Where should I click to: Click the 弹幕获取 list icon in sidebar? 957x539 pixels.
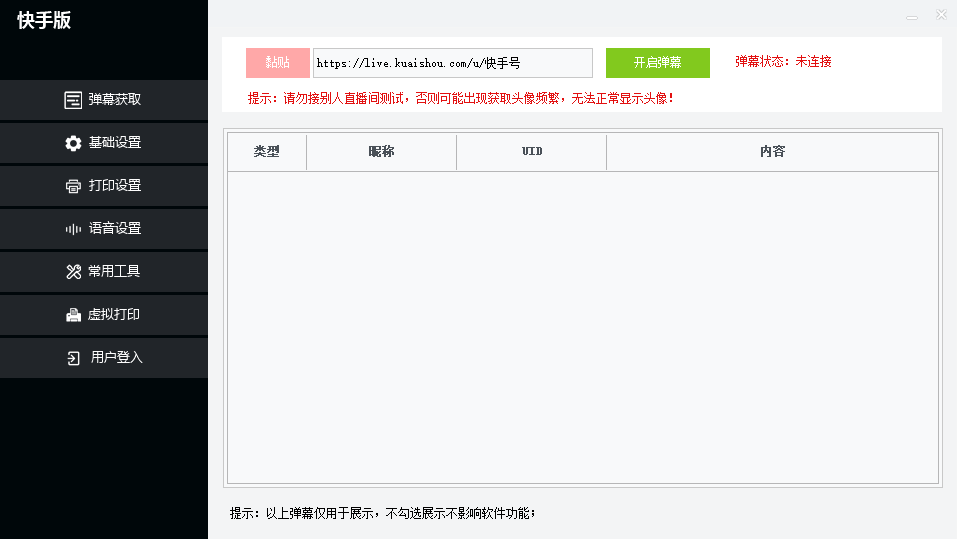[x=73, y=99]
